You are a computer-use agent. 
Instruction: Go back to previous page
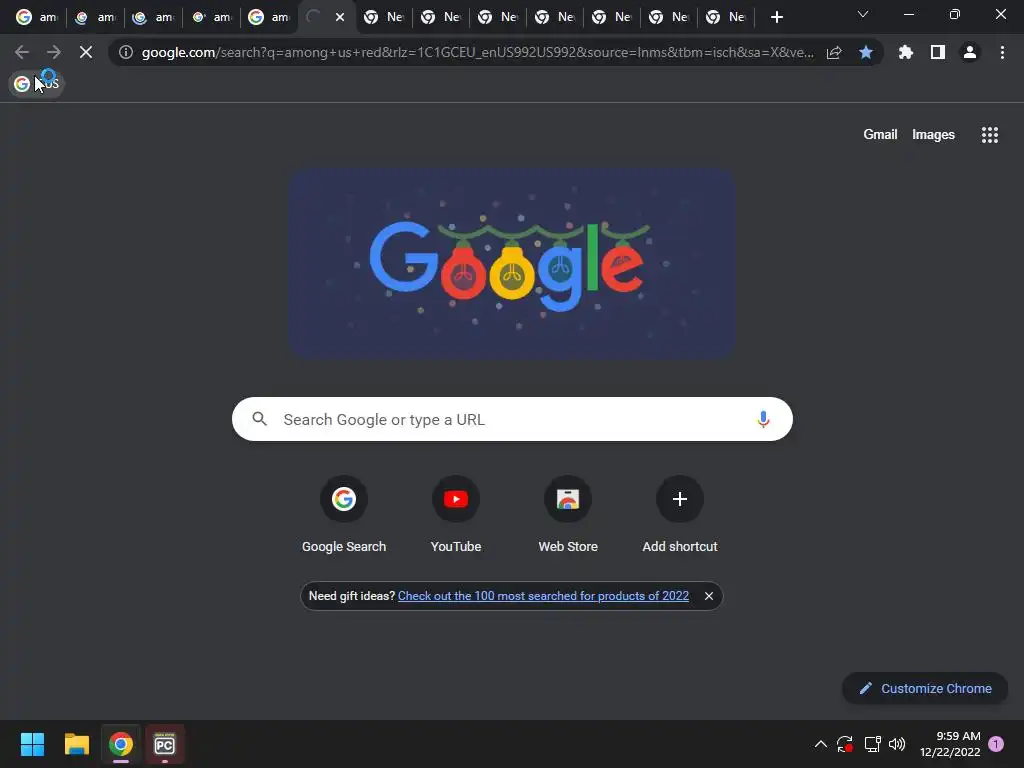pyautogui.click(x=22, y=52)
